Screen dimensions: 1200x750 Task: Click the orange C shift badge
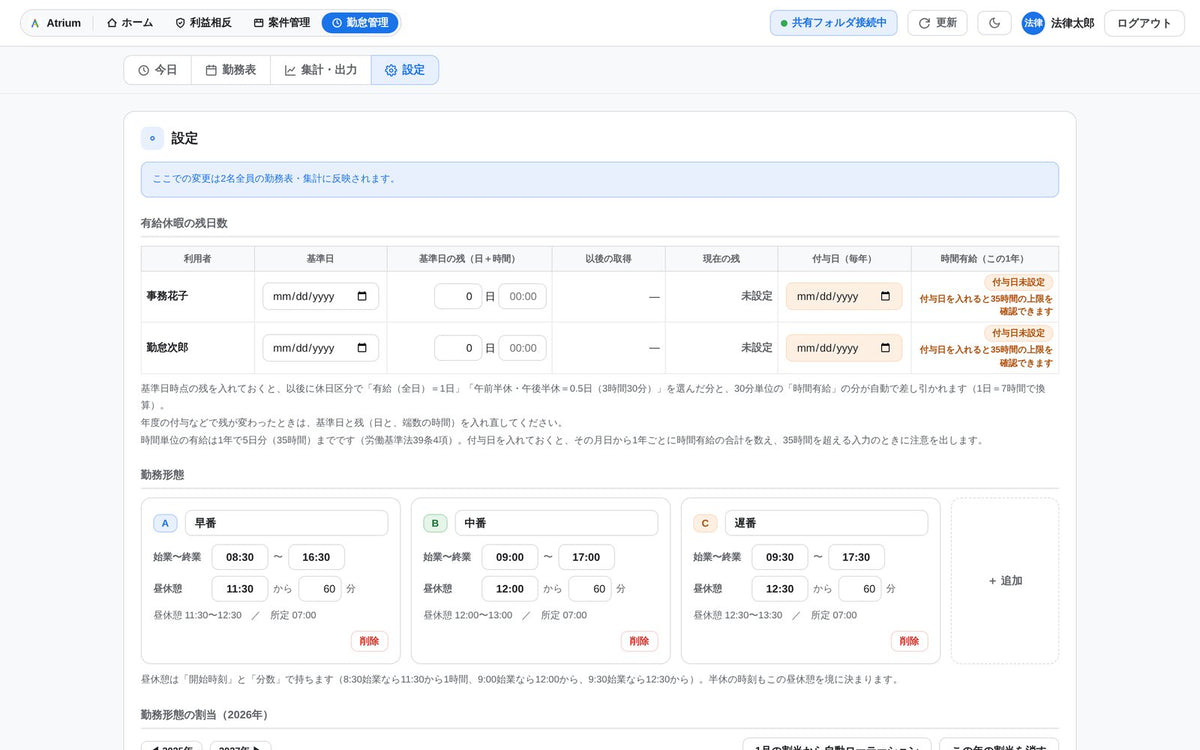pos(705,523)
